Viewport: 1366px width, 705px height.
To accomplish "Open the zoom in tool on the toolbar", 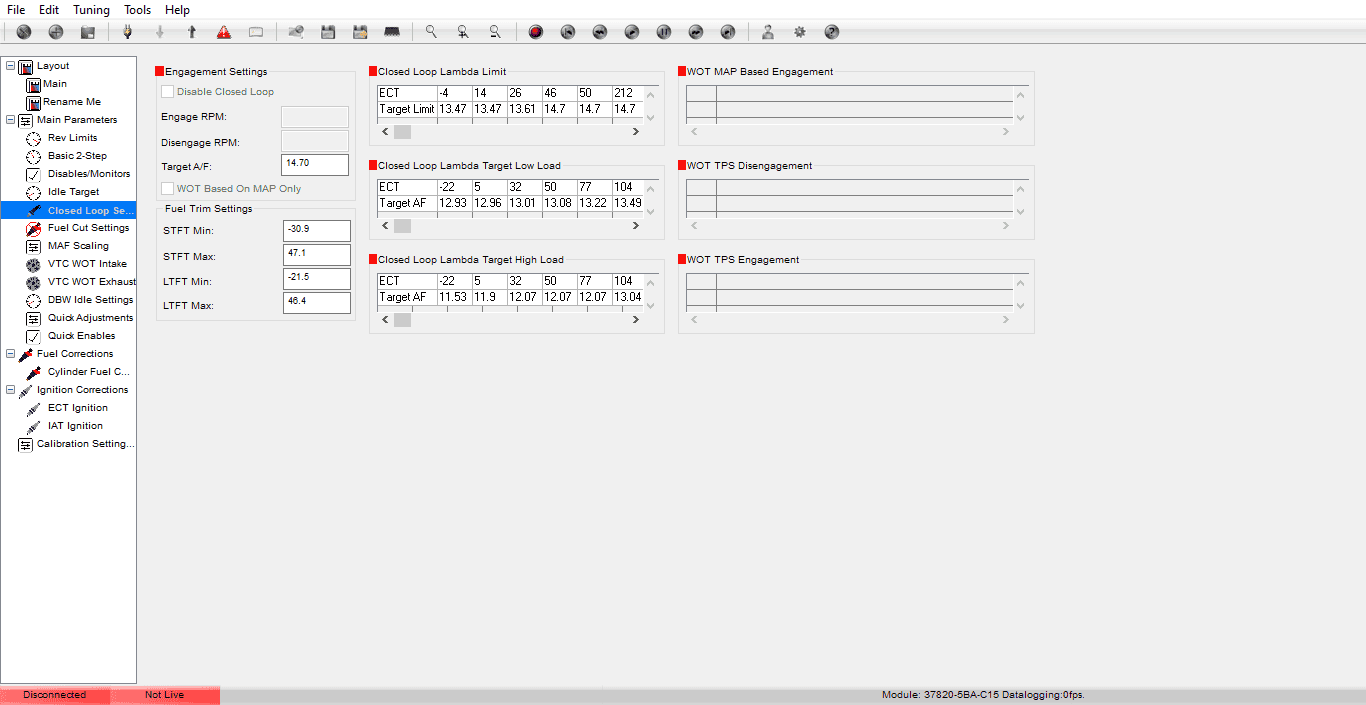I will tap(463, 31).
